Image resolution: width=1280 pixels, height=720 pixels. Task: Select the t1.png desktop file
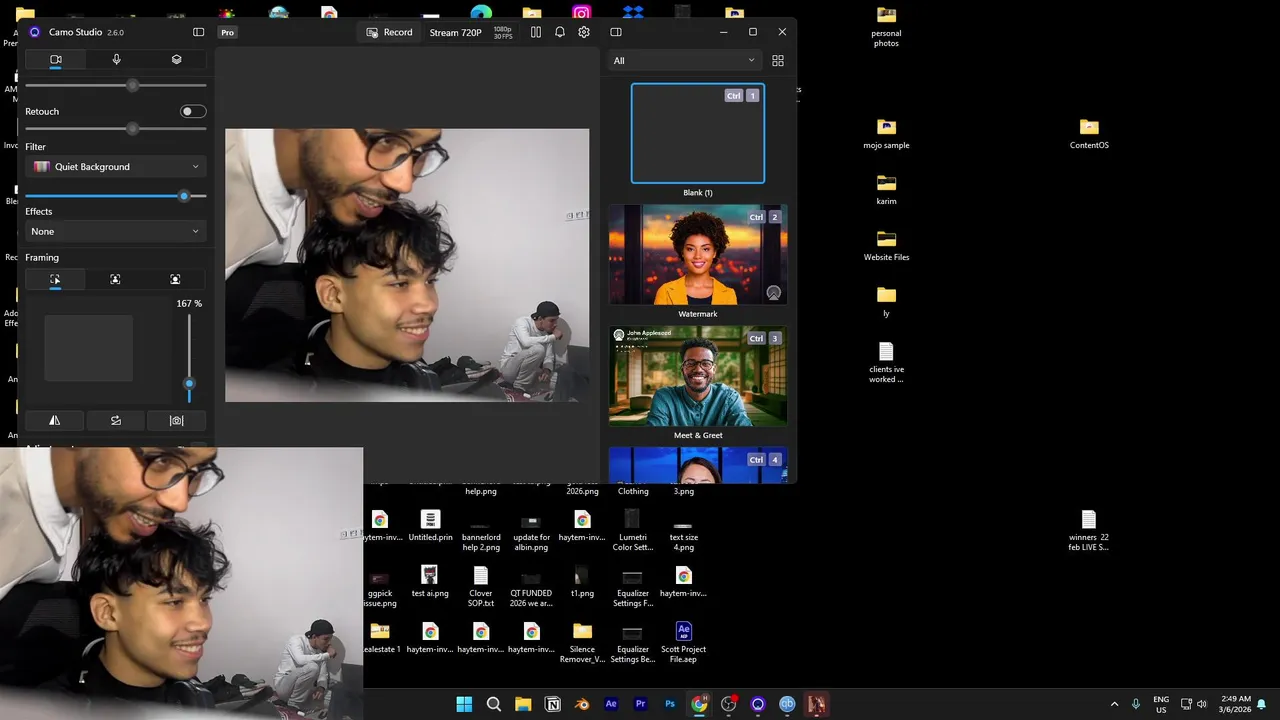[582, 581]
